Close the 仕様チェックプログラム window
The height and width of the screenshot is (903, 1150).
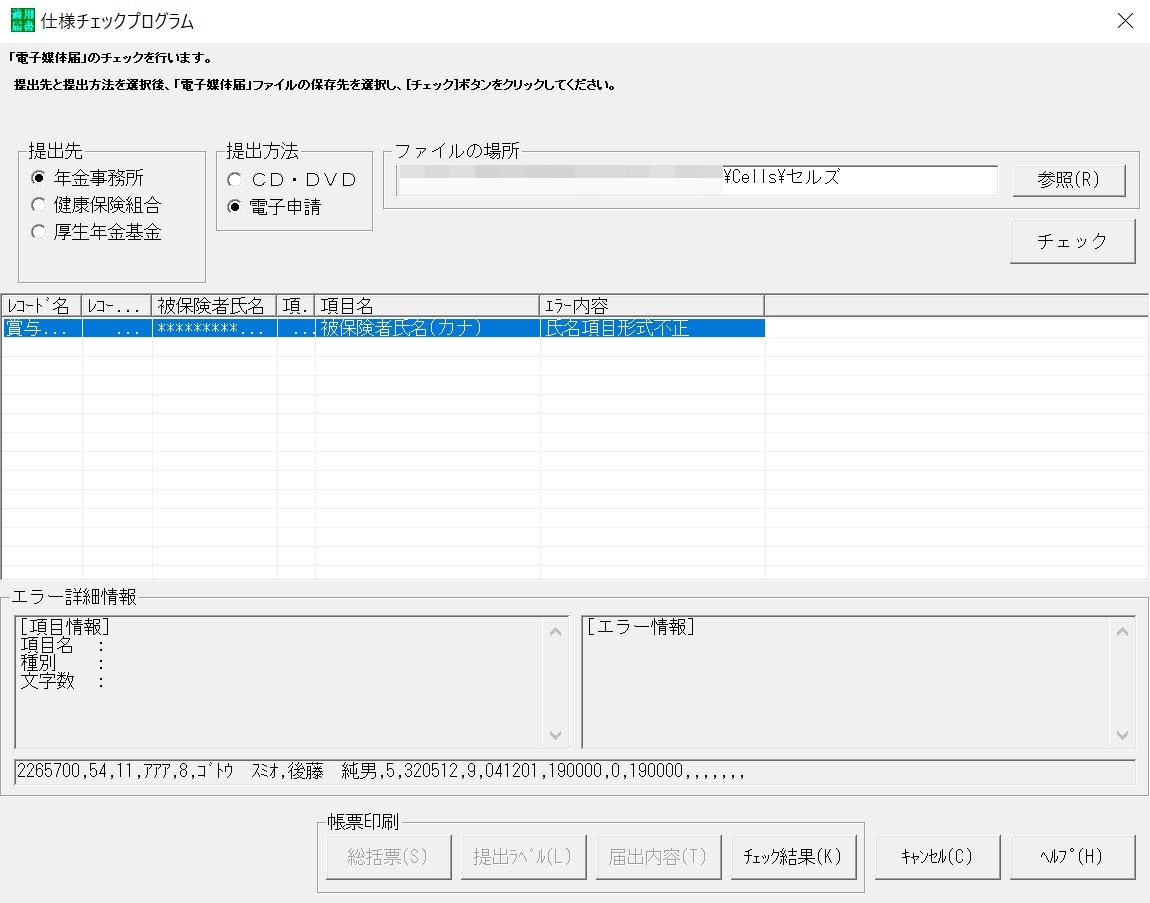tap(1125, 21)
